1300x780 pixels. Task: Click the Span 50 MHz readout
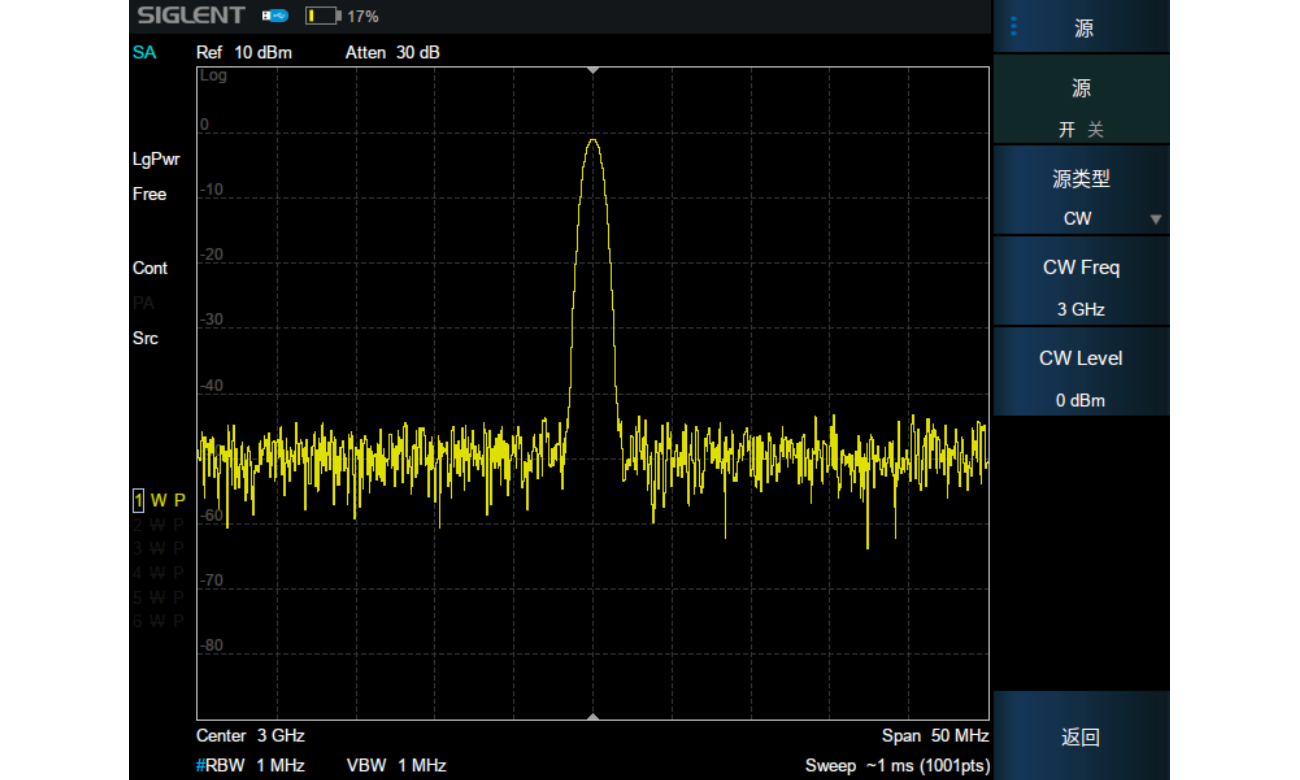pos(935,735)
